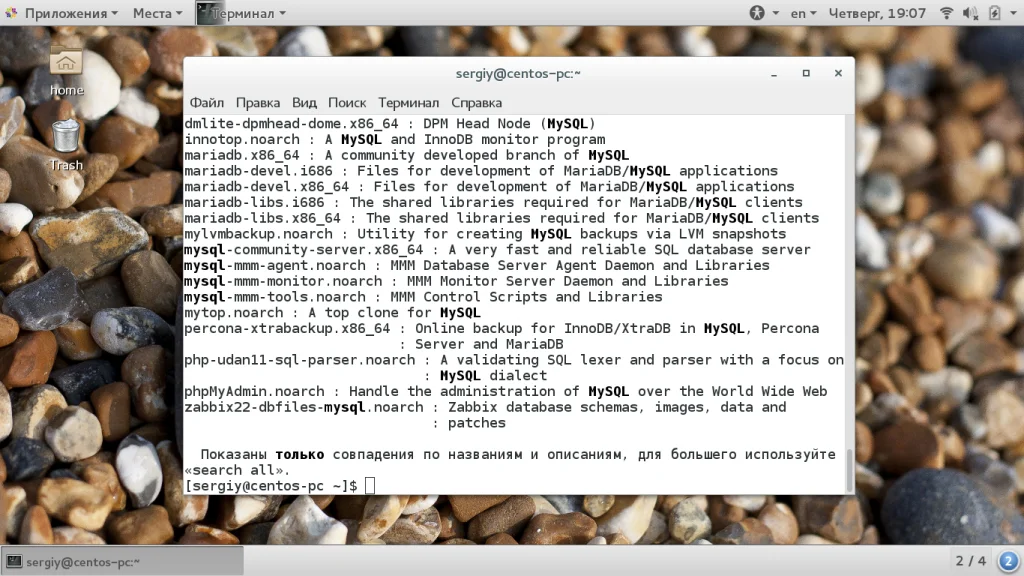Open the Поиск menu in terminal
1024x576 pixels.
[347, 103]
